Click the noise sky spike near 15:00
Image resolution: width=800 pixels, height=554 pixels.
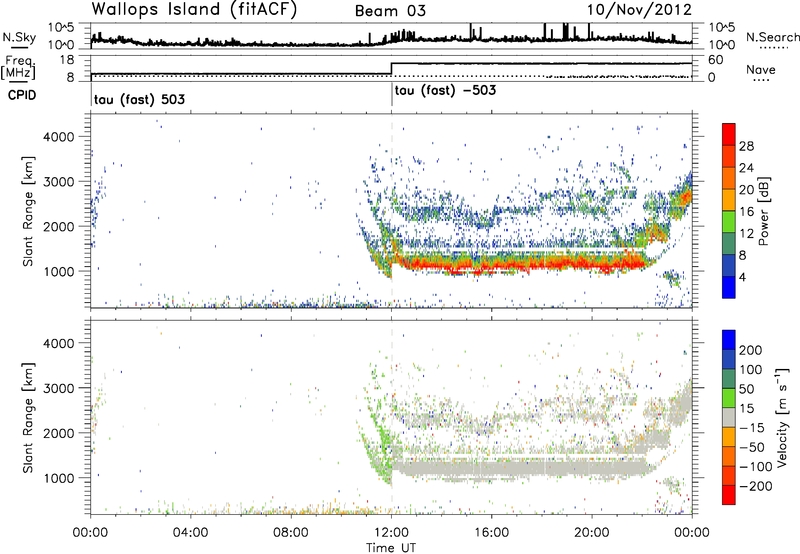(x=470, y=32)
